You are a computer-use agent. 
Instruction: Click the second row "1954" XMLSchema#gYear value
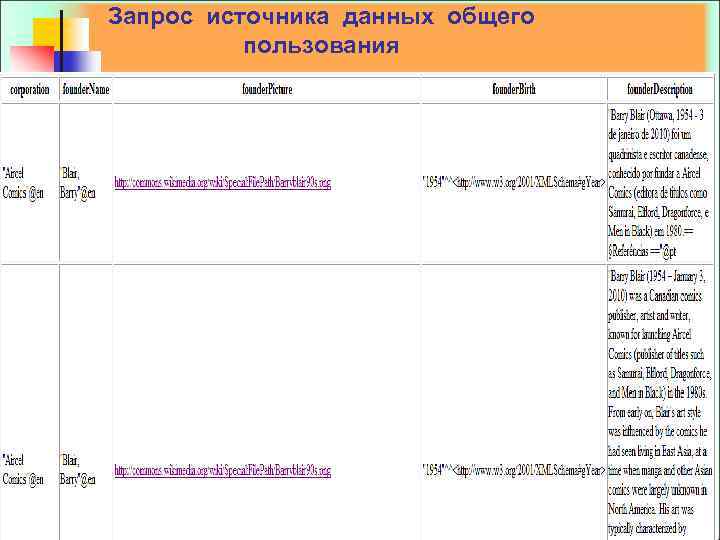click(x=513, y=470)
